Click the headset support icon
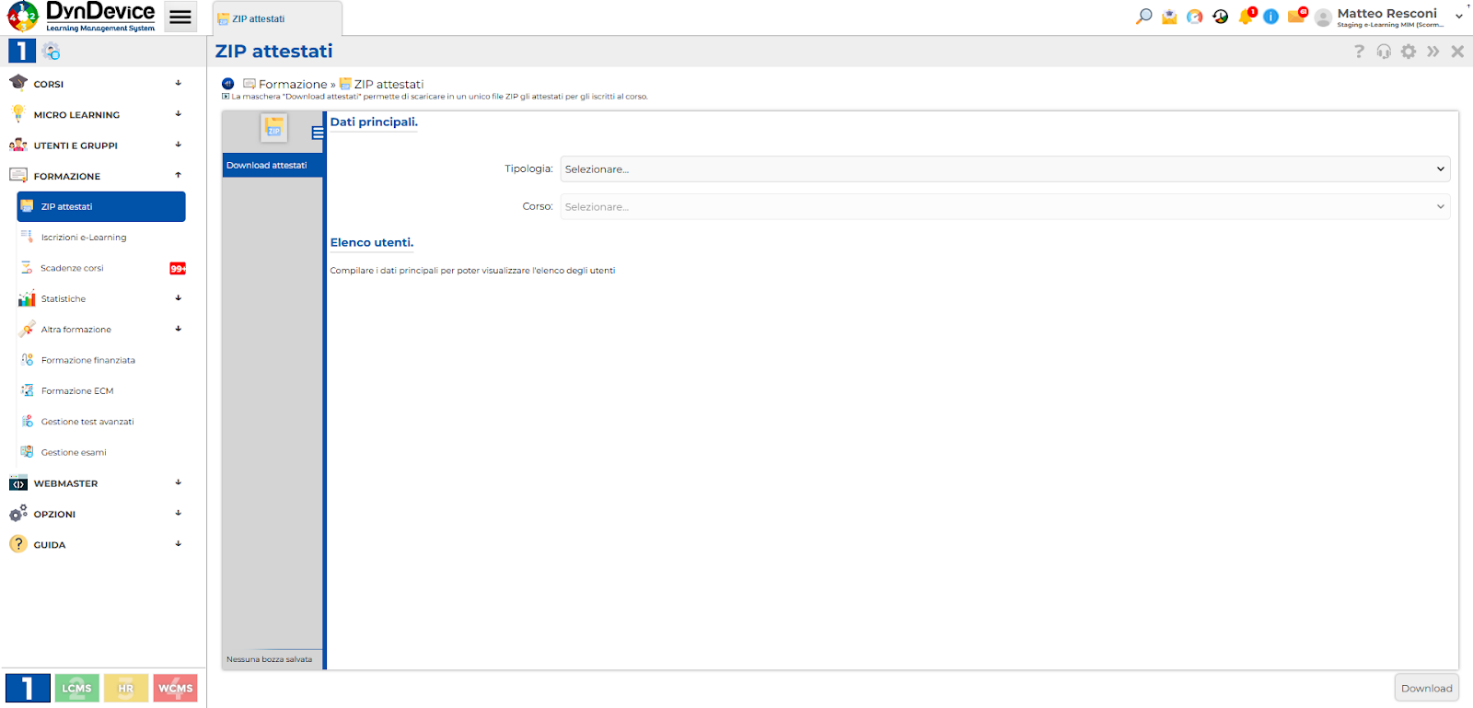The image size is (1473, 708). pos(1384,52)
